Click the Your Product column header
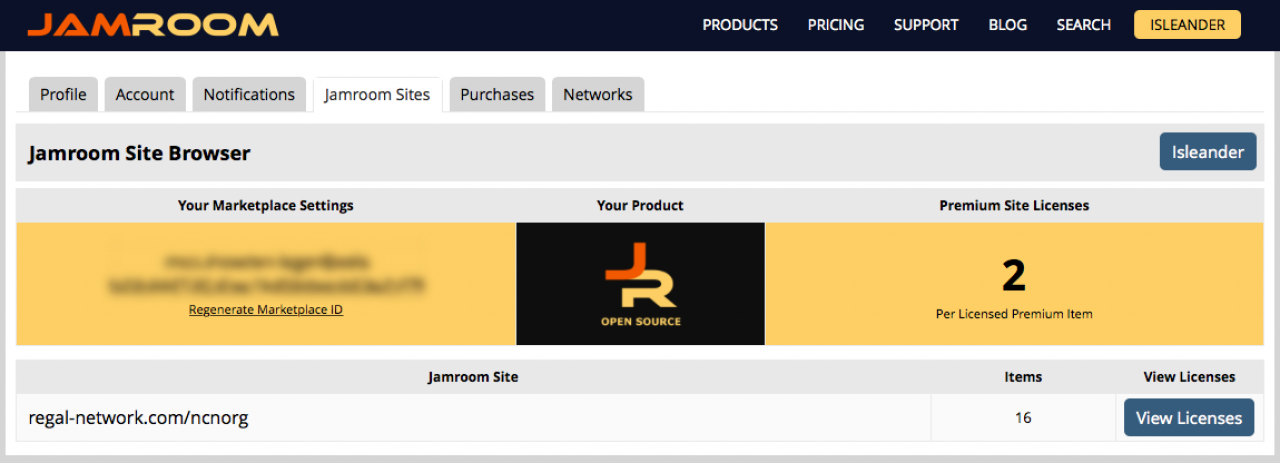This screenshot has height=463, width=1280. [640, 205]
